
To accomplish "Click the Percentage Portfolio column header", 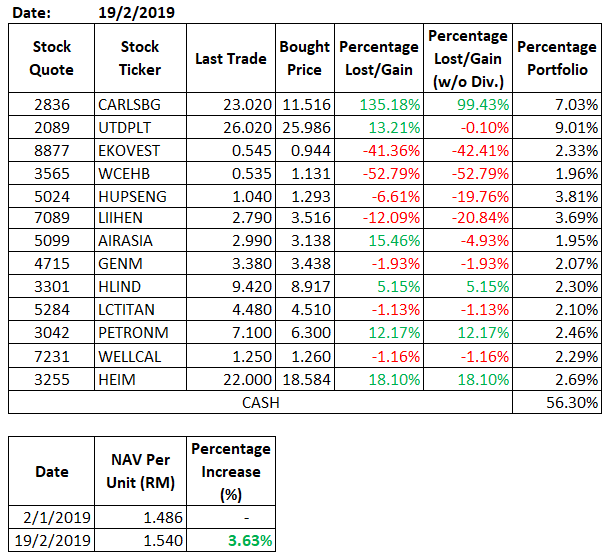I will (556, 59).
